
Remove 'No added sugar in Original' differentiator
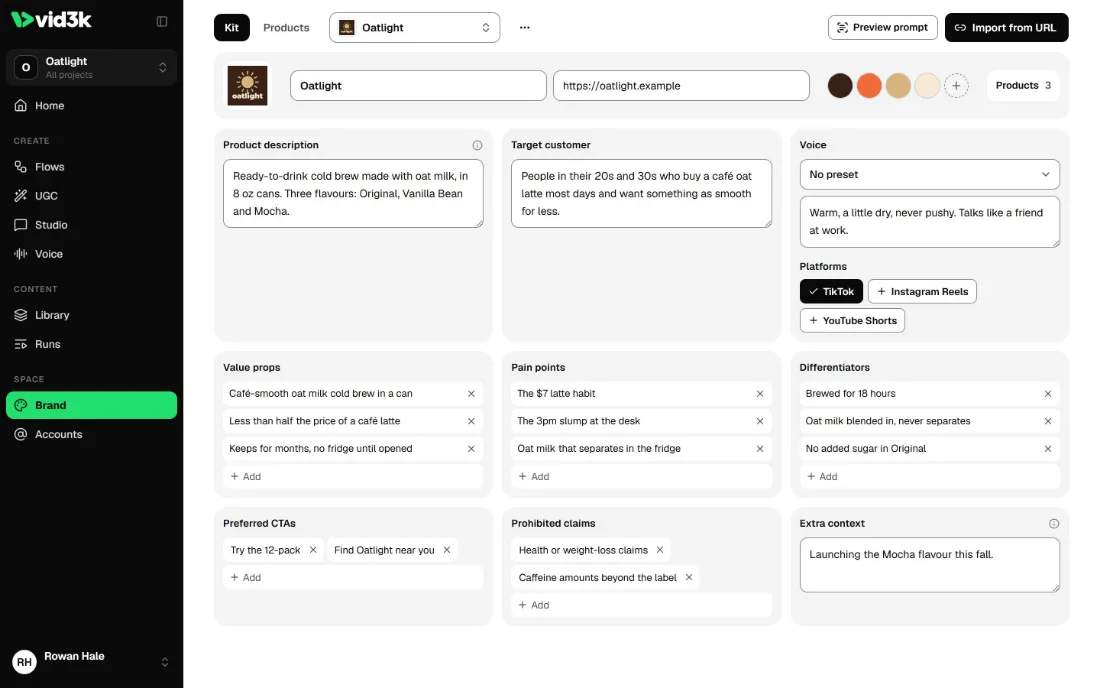[x=1048, y=449]
